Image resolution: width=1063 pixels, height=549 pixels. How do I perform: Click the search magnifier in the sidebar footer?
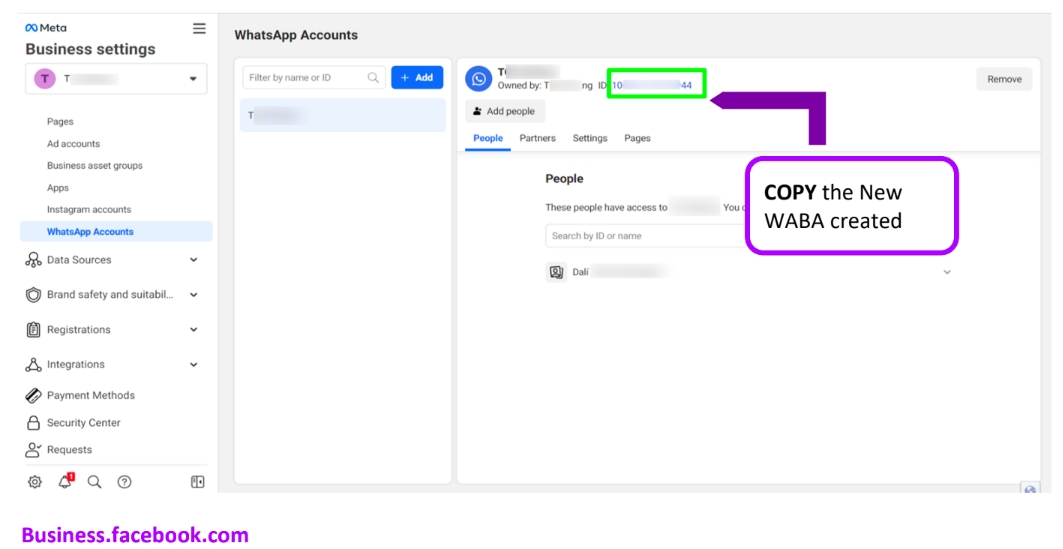[94, 482]
